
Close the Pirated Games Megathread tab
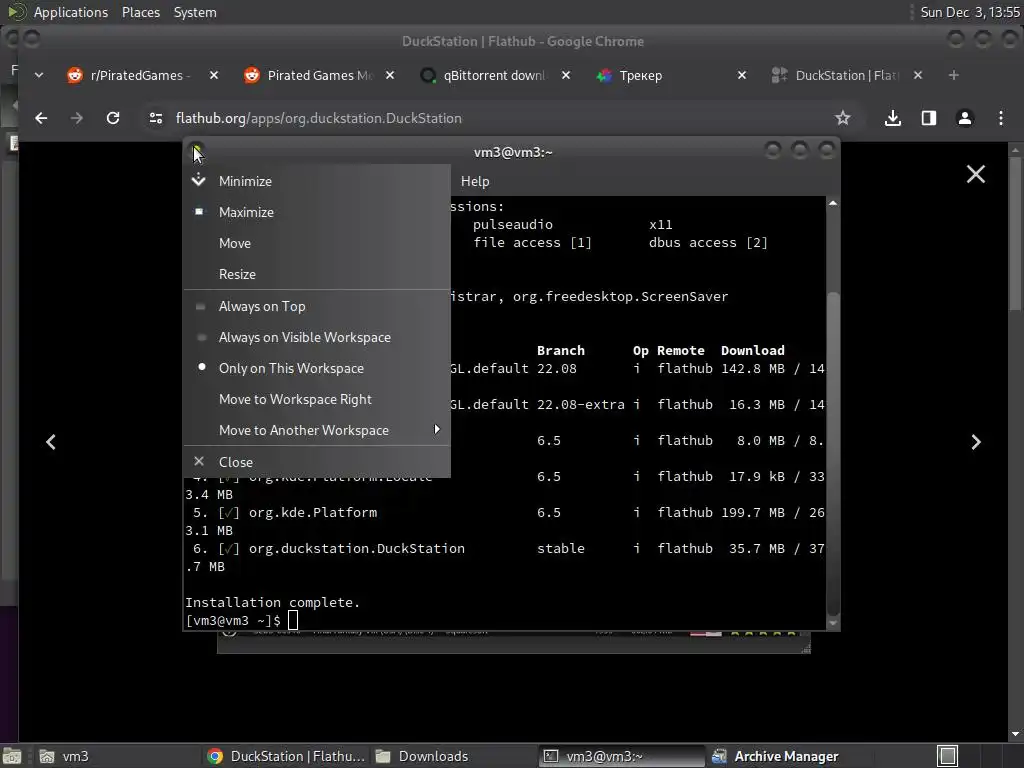pos(390,75)
